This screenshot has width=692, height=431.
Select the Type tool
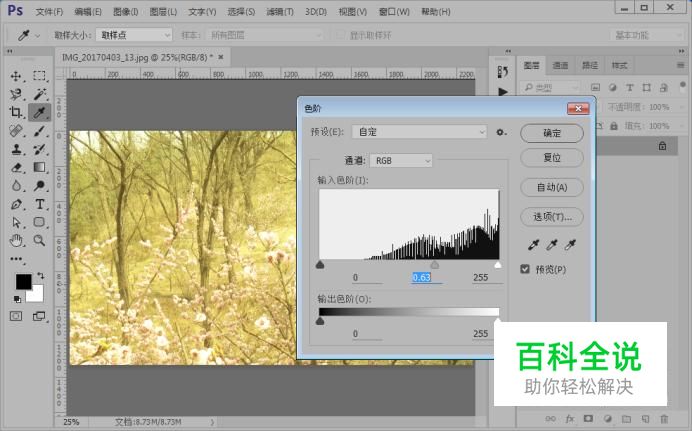click(39, 204)
